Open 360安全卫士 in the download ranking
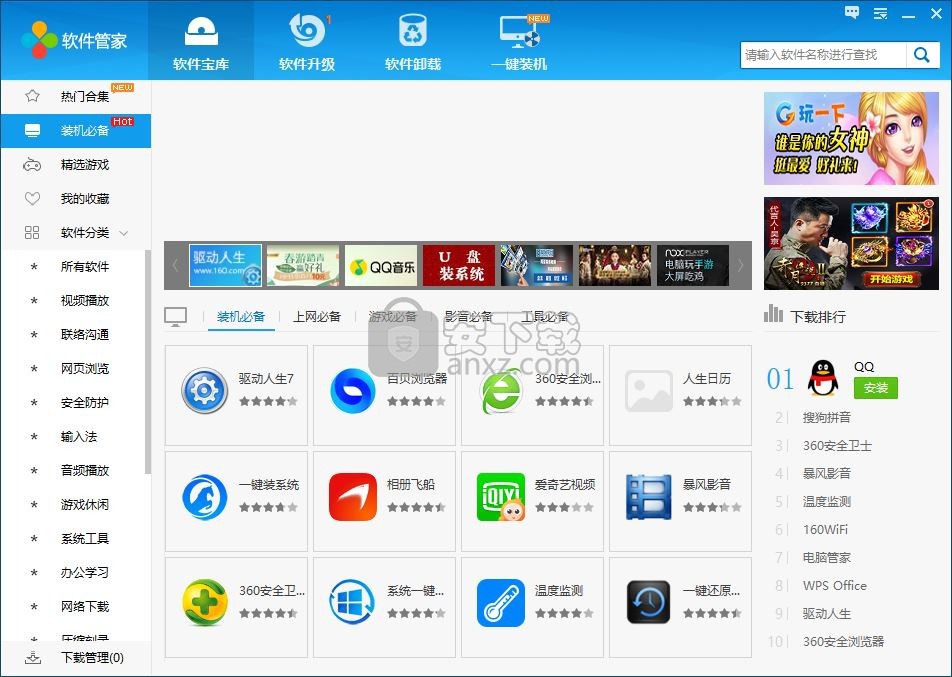 coord(837,446)
